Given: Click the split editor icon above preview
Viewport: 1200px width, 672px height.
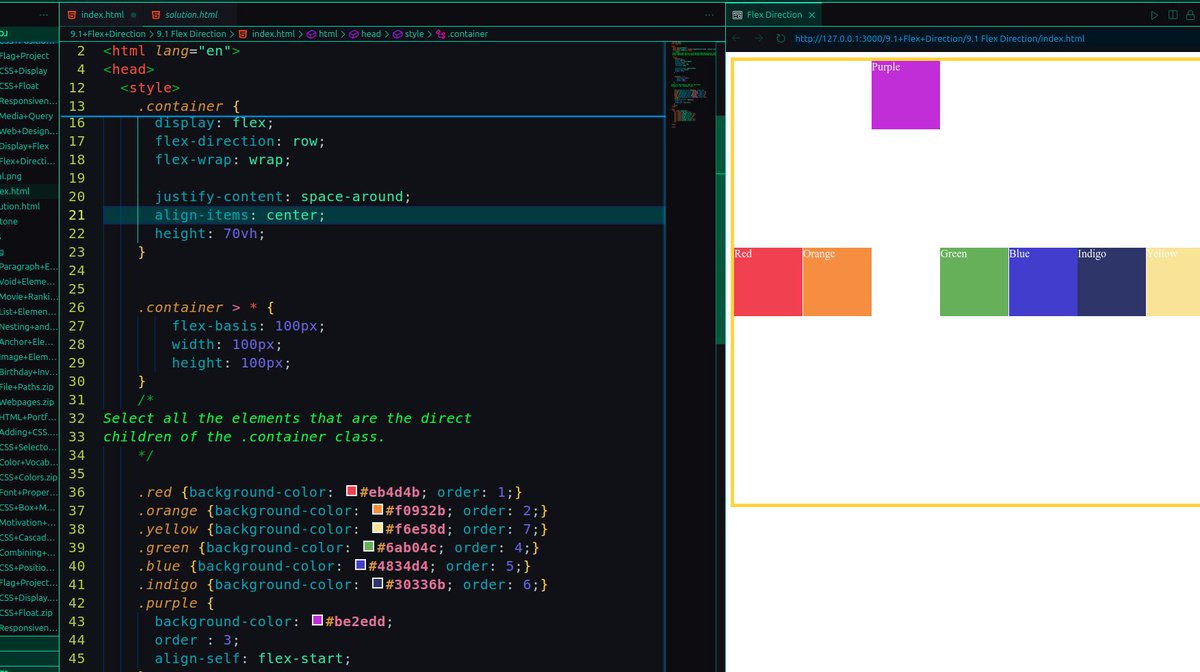Looking at the screenshot, I should point(1173,15).
